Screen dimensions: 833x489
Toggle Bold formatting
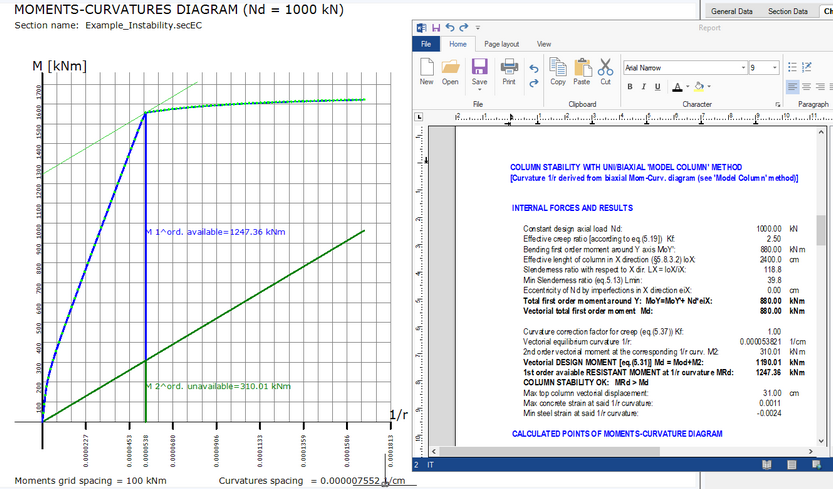pos(630,87)
